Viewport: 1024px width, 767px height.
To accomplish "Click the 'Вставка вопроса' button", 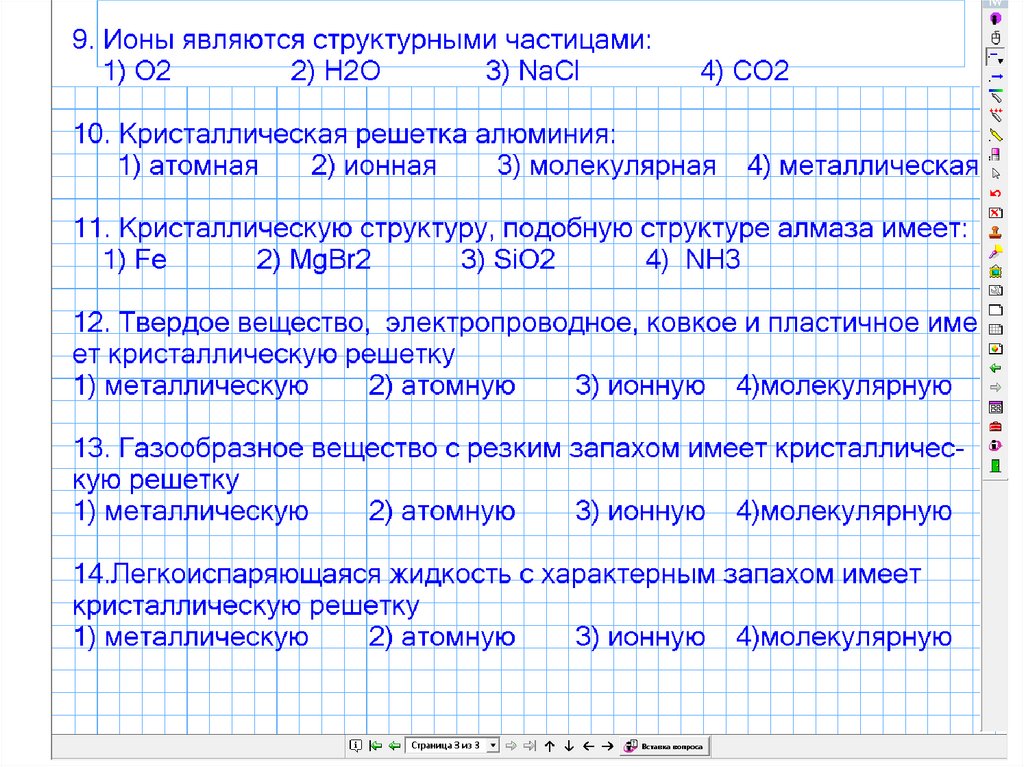I will point(665,745).
